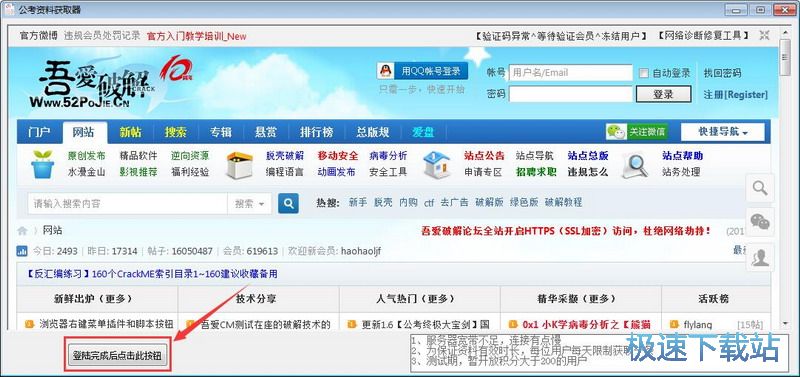Screen dimensions: 800x377
Task: Select the 网站 nav tab
Action: 84,133
